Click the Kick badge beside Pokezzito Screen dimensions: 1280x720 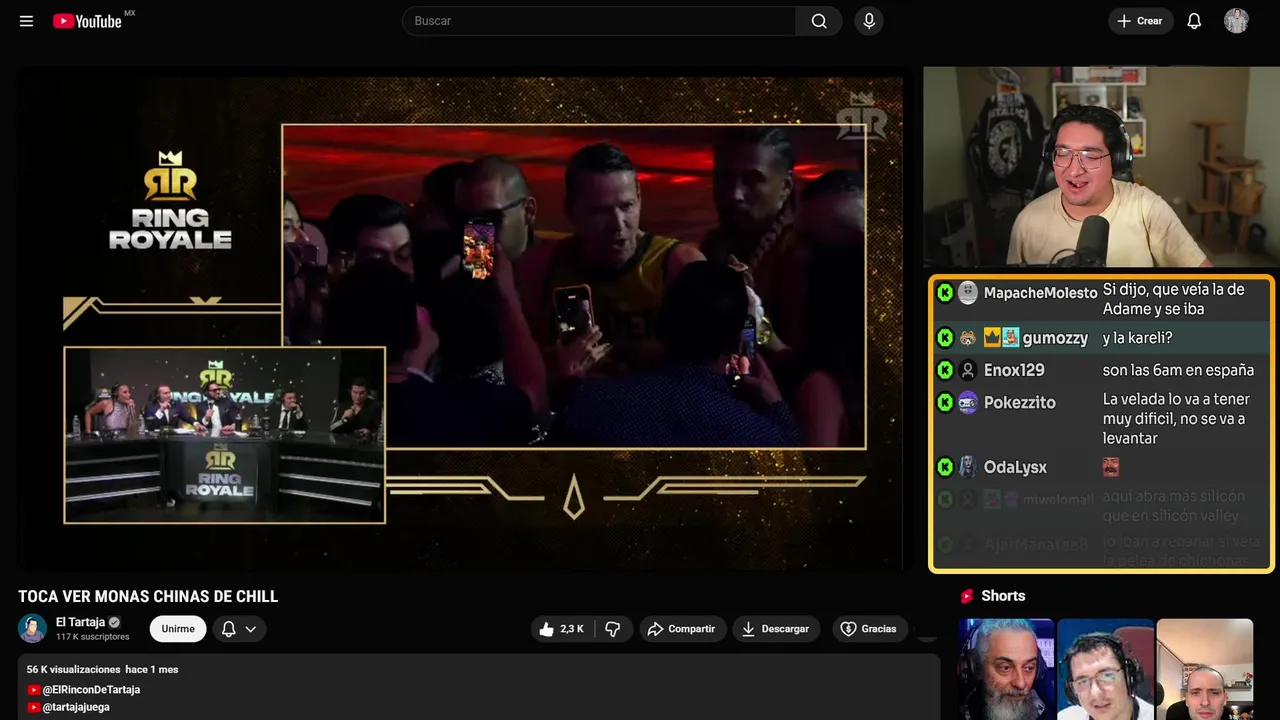[945, 403]
